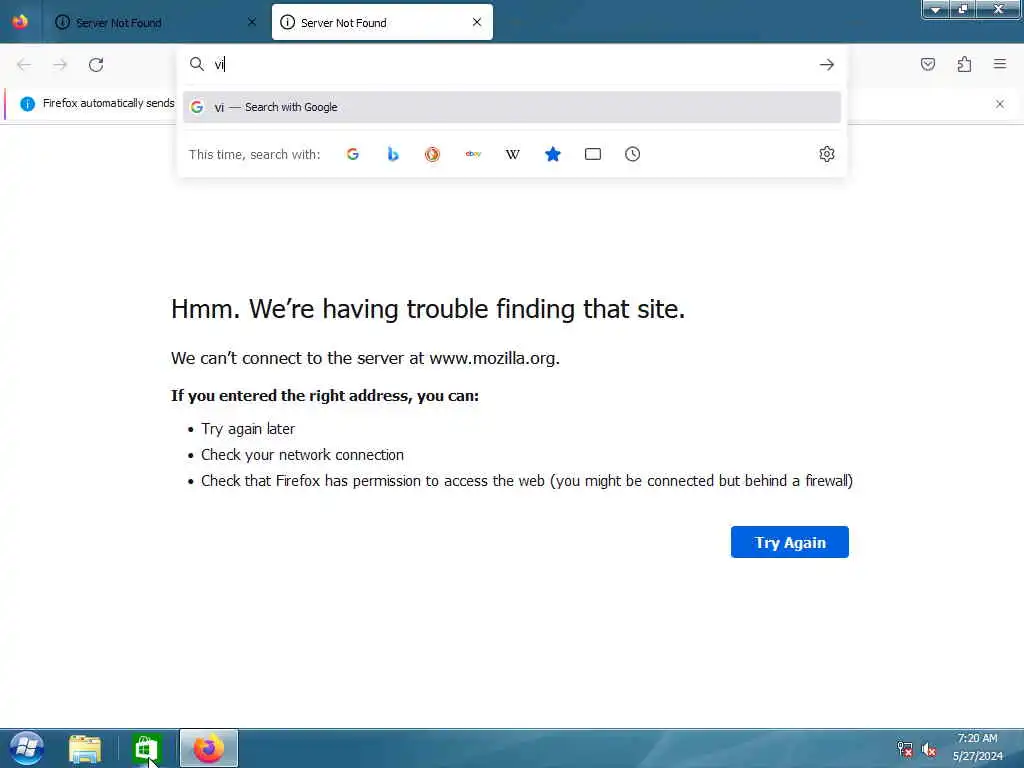This screenshot has width=1024, height=768.
Task: Click the 'Check your network connection' bullet
Action: click(x=302, y=455)
